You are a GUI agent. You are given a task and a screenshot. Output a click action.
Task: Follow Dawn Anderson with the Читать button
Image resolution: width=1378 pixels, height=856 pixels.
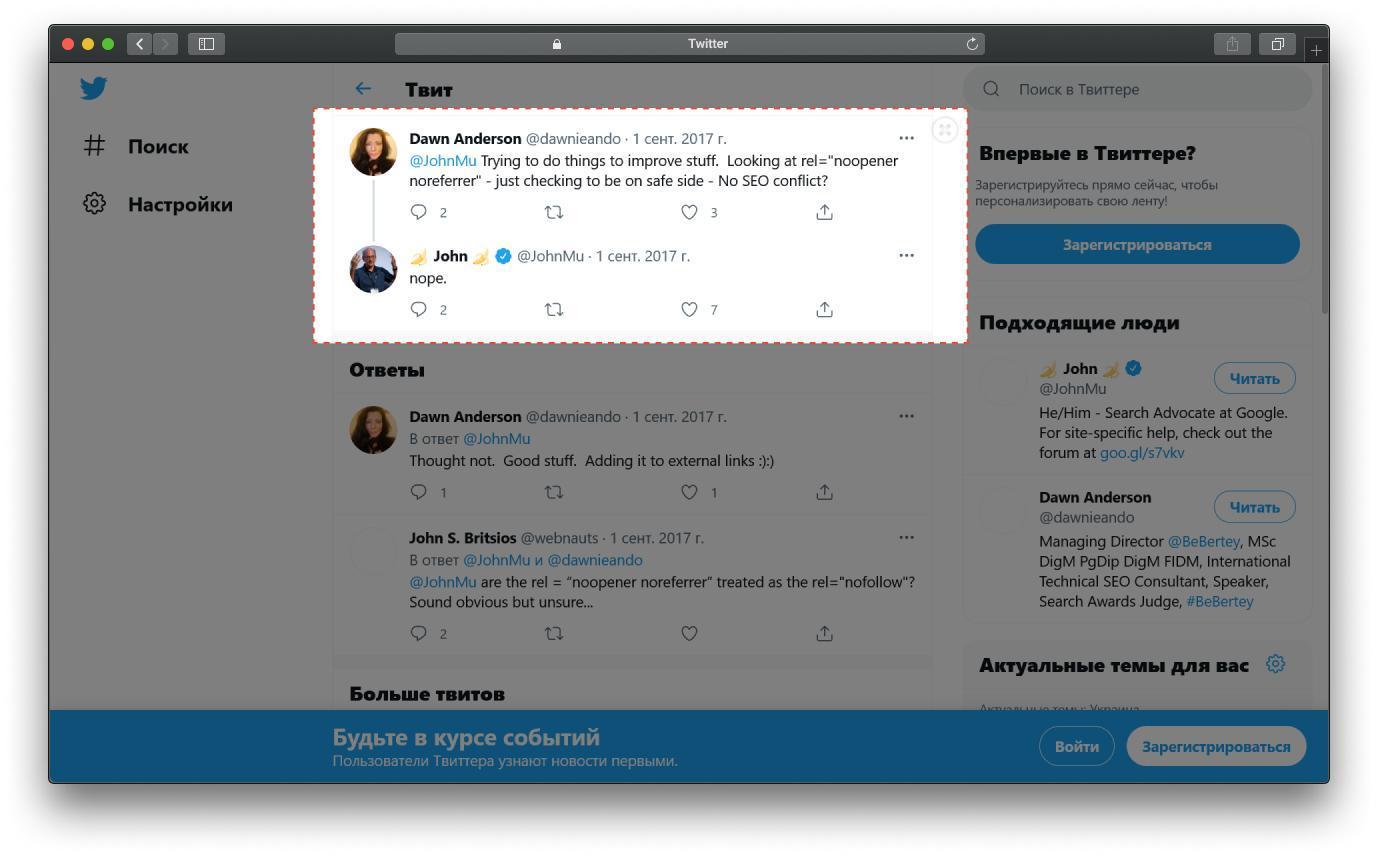coord(1254,507)
